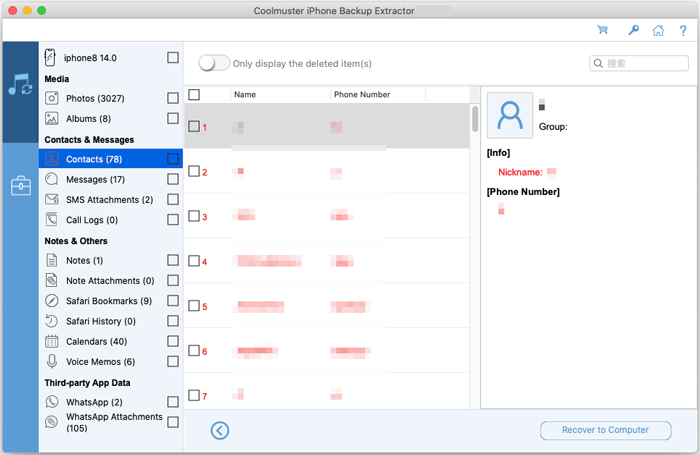Screen dimensions: 700x455
Task: Check the WhatsApp (2) checkbox
Action: coord(173,402)
